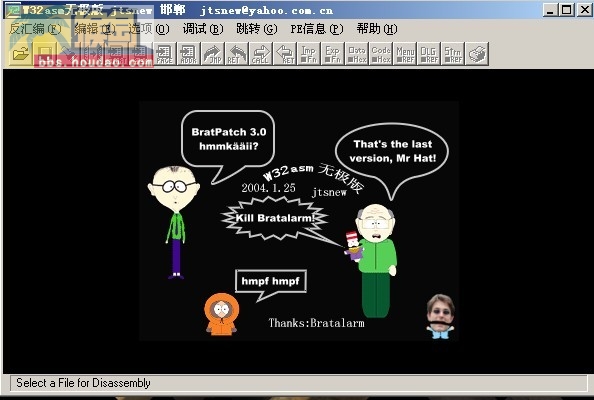Open the PE信息(P) menu

coord(317,29)
